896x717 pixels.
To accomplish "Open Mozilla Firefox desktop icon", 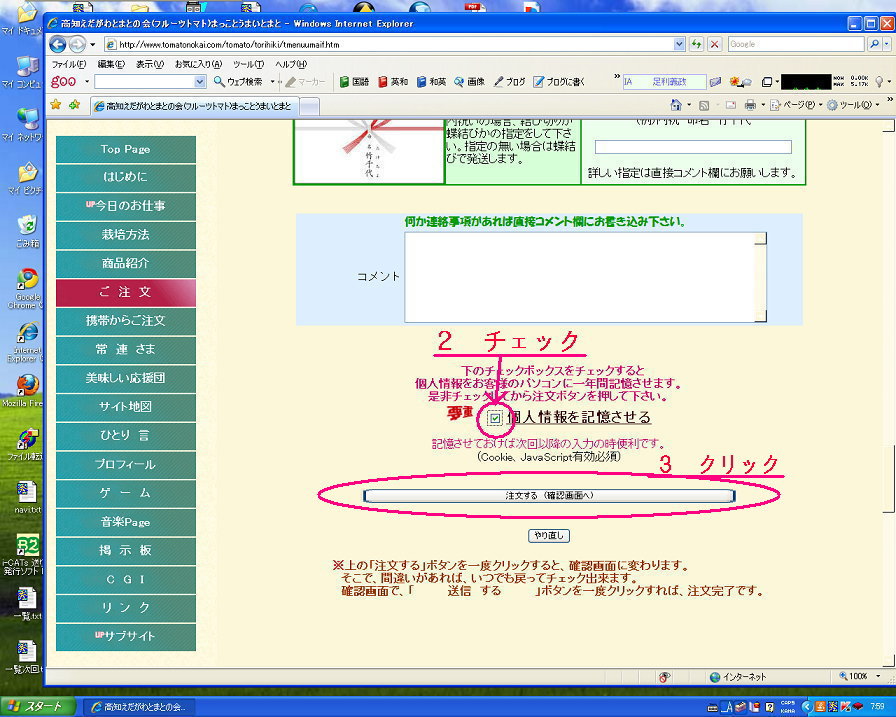I will coord(27,387).
